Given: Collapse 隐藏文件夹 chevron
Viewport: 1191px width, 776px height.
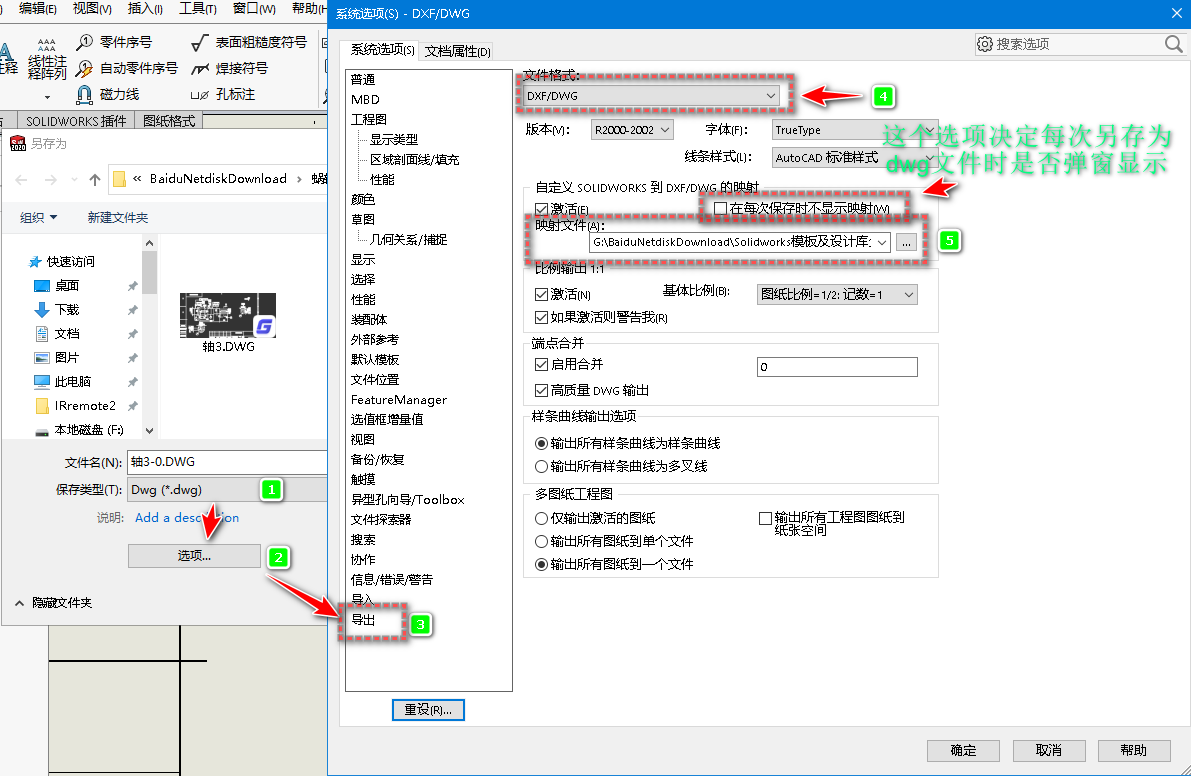Looking at the screenshot, I should (19, 603).
